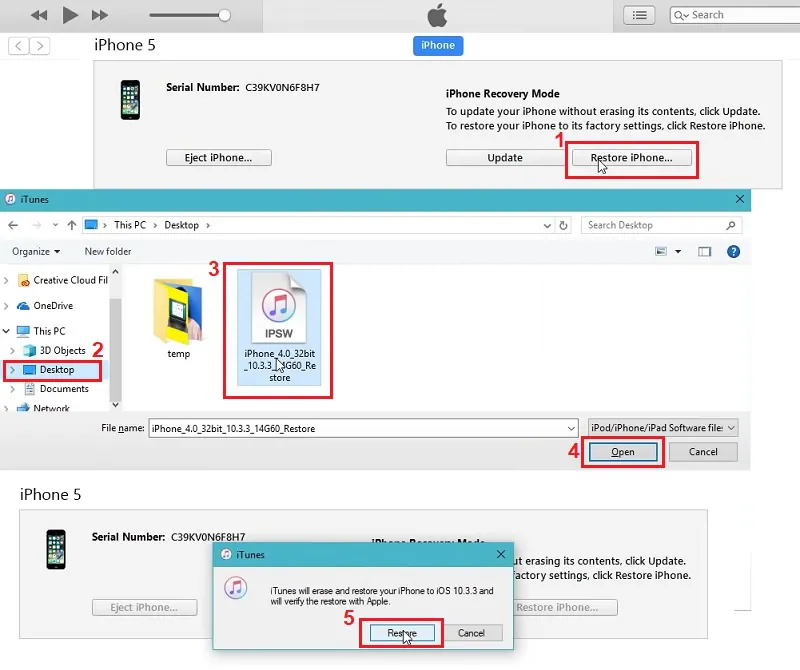Viewport: 800px width, 670px height.
Task: Click the change view icon
Action: coord(661,252)
